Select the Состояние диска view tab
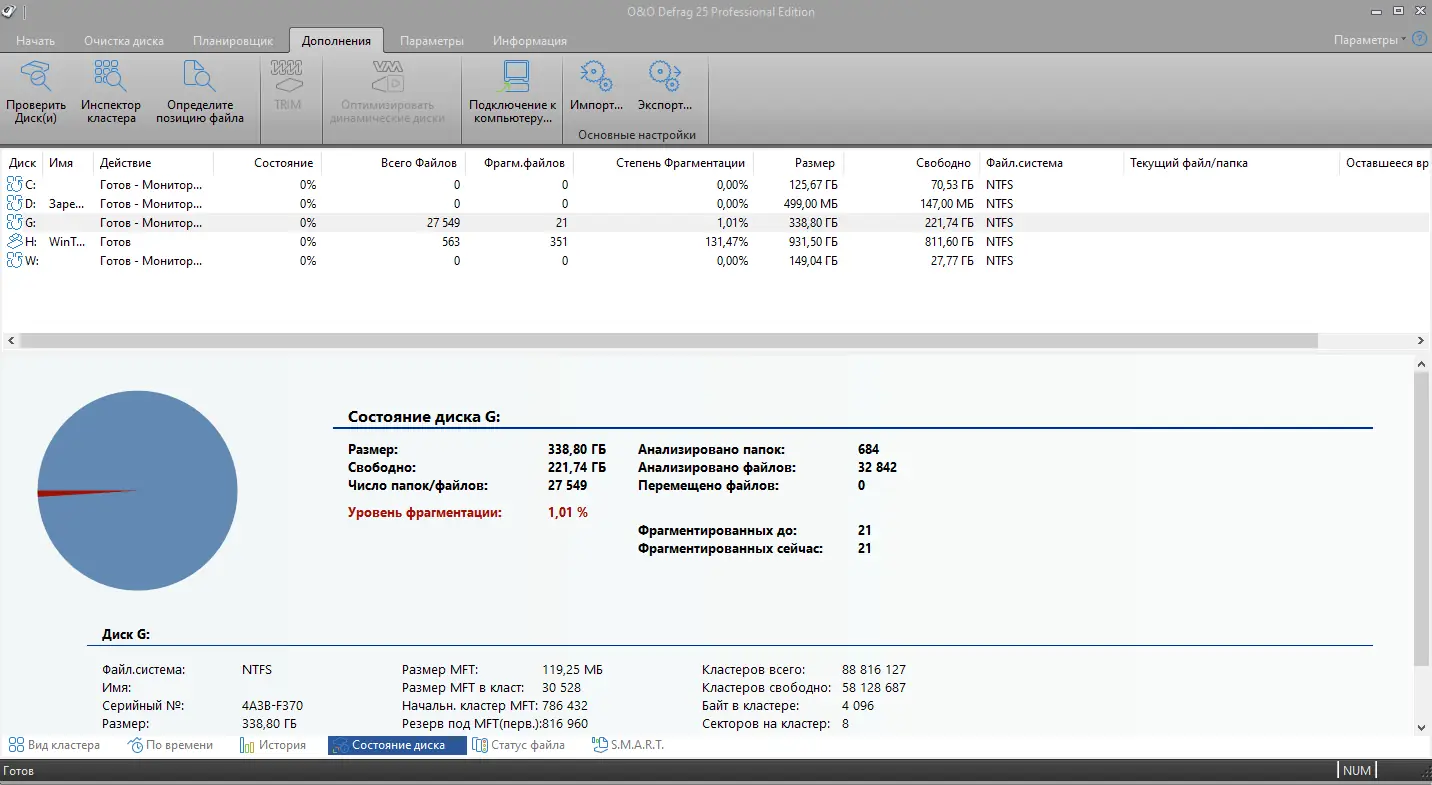 [x=397, y=745]
